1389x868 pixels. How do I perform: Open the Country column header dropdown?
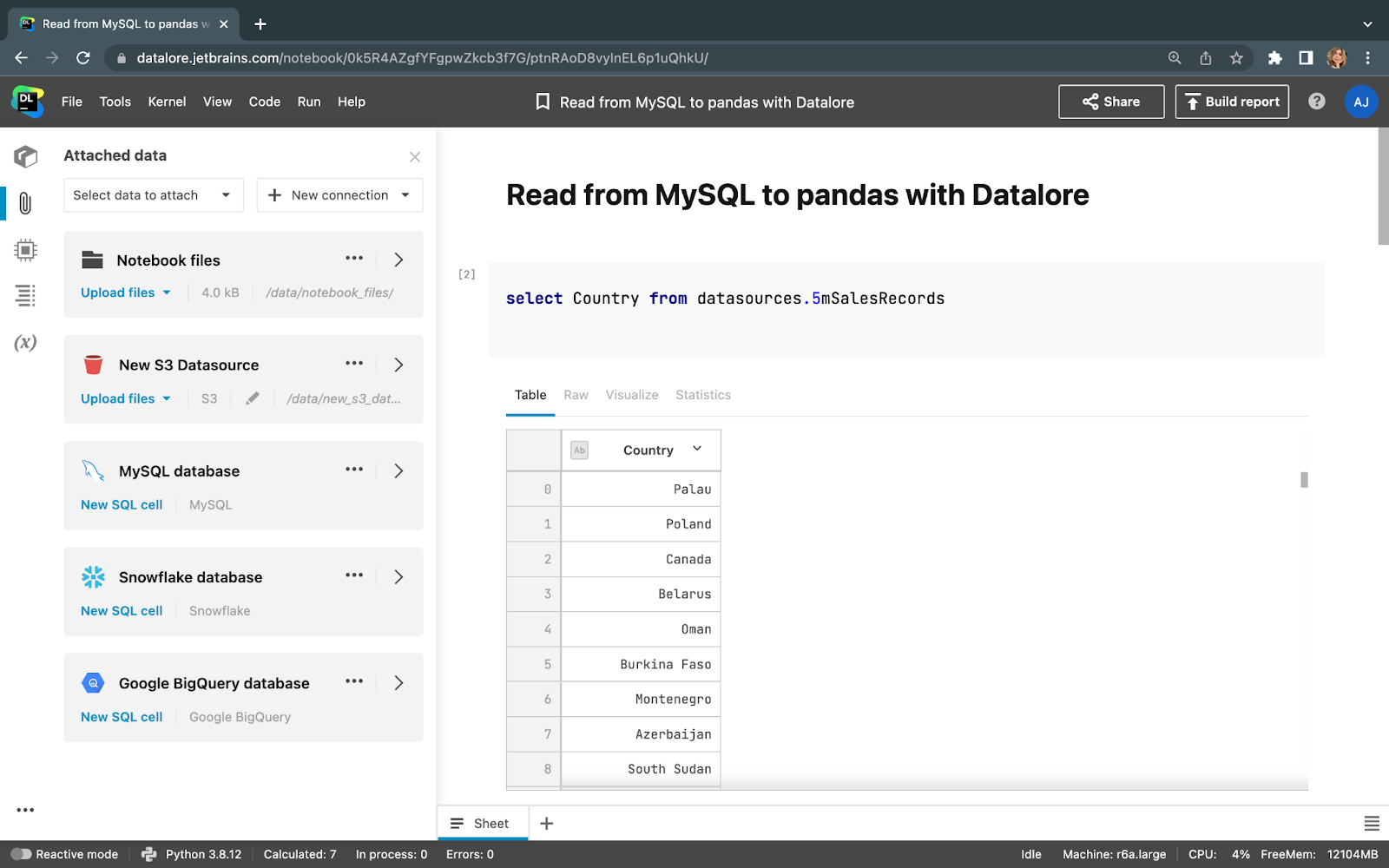[697, 449]
